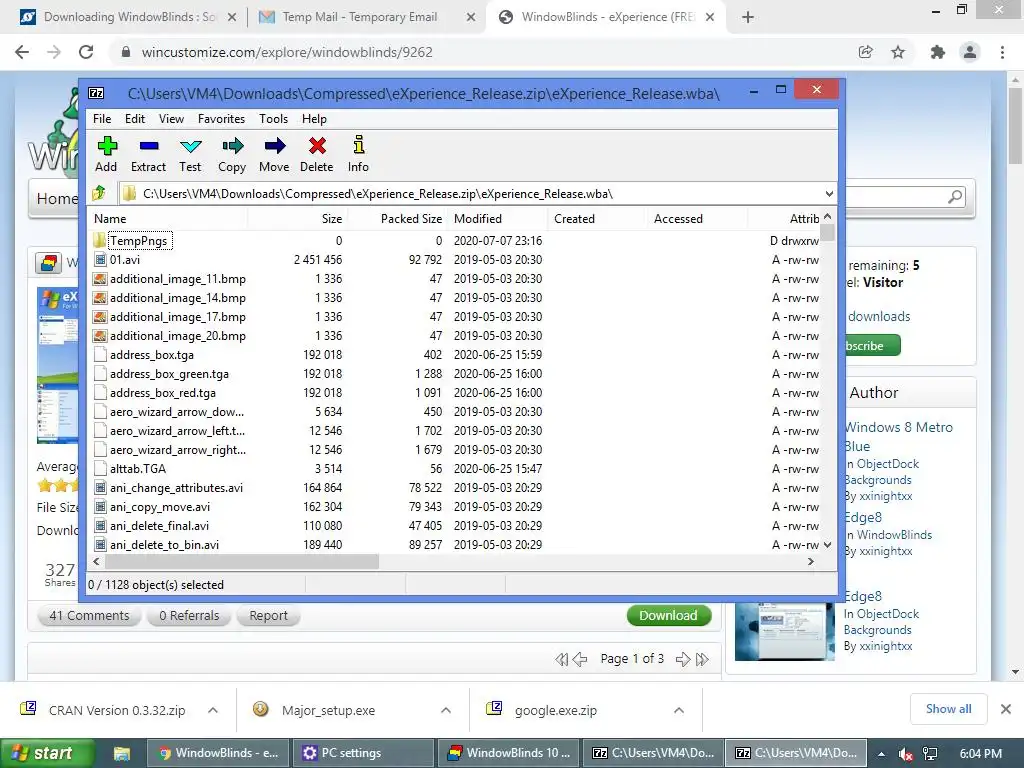Sort file list by Size column
The height and width of the screenshot is (768, 1024).
pyautogui.click(x=297, y=219)
